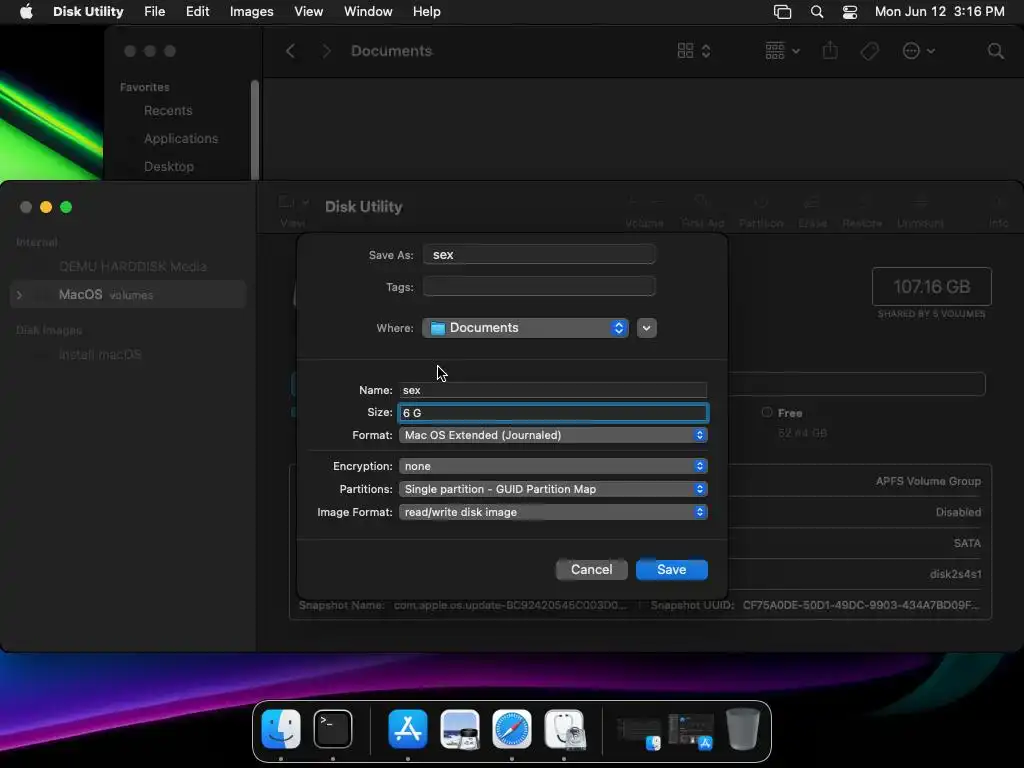The height and width of the screenshot is (768, 1024).
Task: Go forward in the Finder Documents window
Action: 327,51
